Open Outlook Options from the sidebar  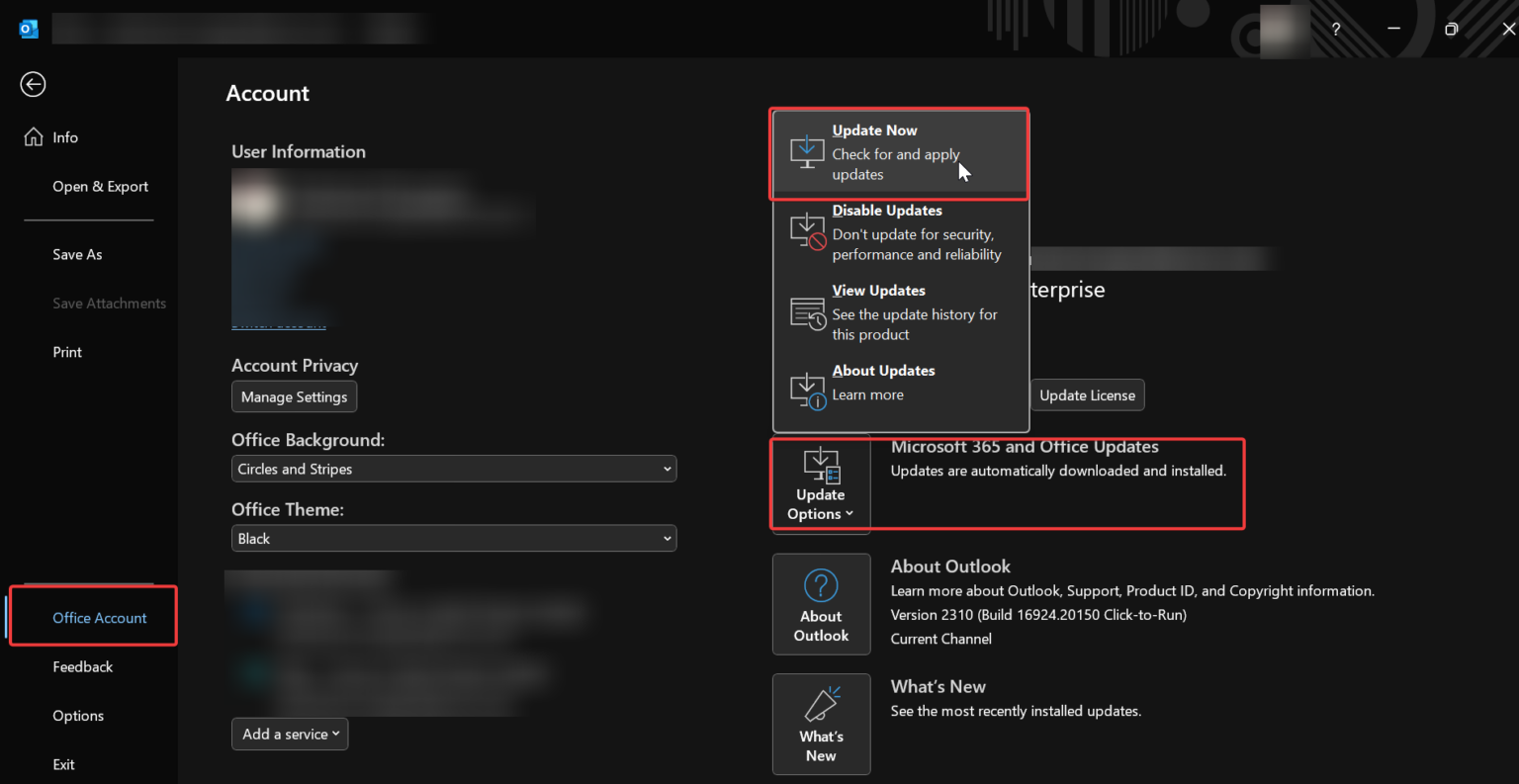pyautogui.click(x=77, y=715)
